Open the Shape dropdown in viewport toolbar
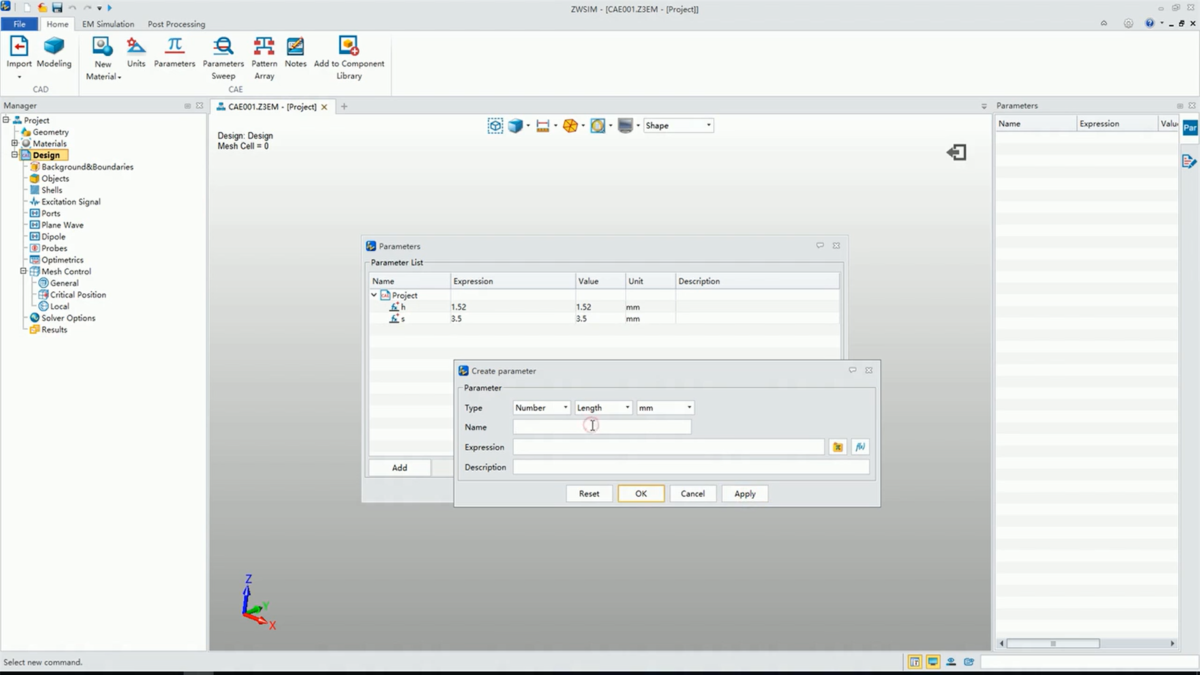Image resolution: width=1200 pixels, height=675 pixels. 678,126
